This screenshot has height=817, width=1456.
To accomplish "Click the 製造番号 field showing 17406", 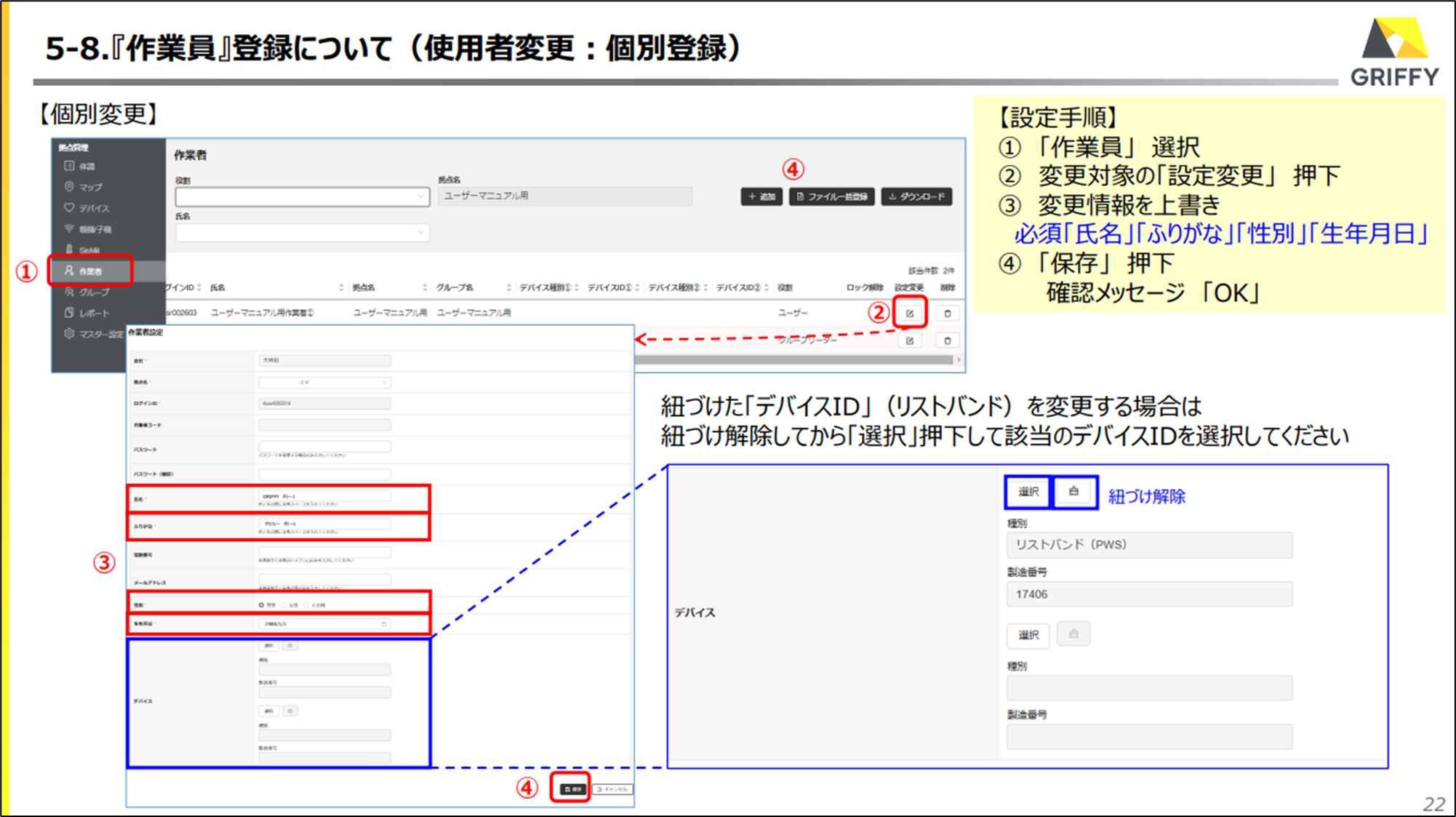I will click(1148, 594).
